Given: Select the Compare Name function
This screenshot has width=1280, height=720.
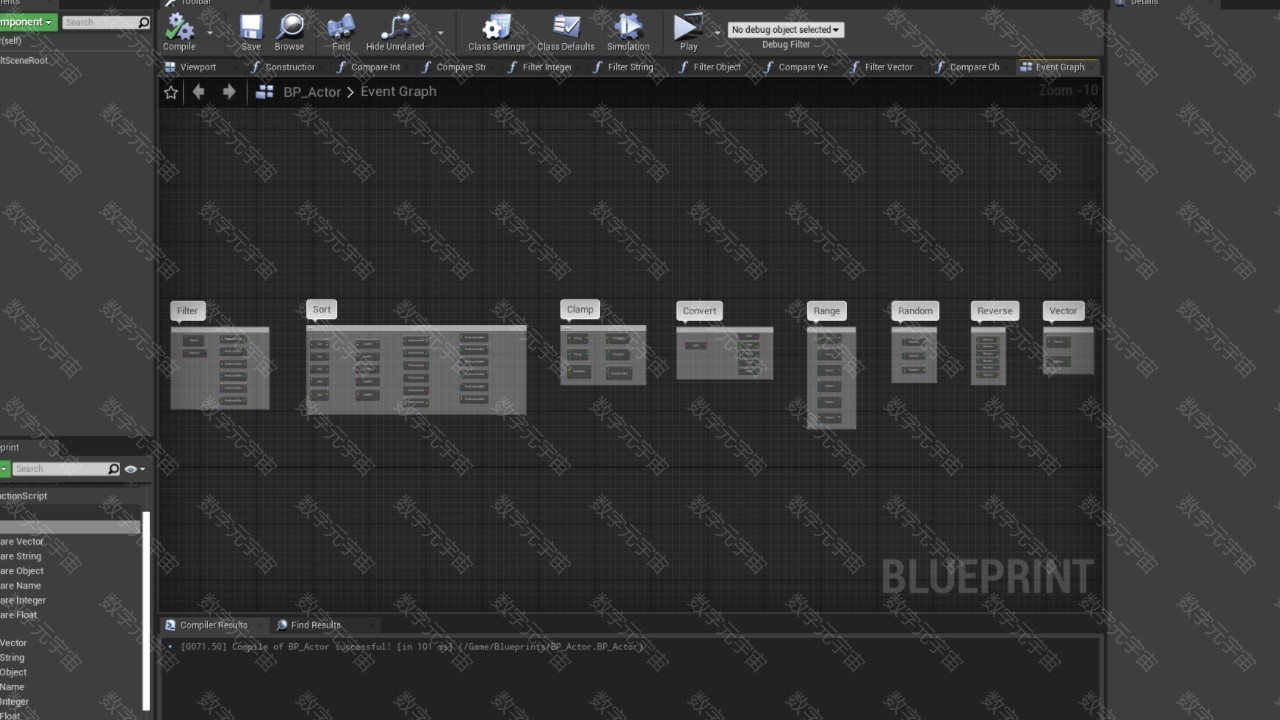Looking at the screenshot, I should click(x=21, y=586).
